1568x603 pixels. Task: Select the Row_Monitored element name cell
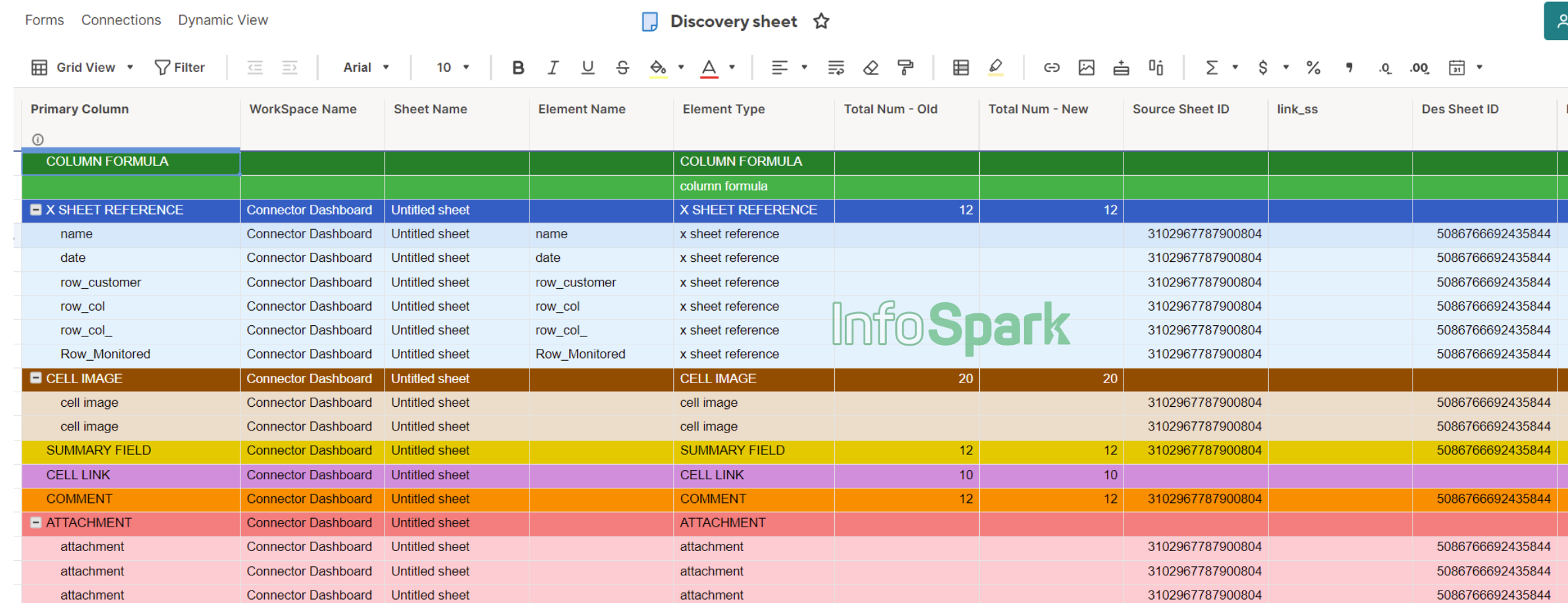point(601,354)
